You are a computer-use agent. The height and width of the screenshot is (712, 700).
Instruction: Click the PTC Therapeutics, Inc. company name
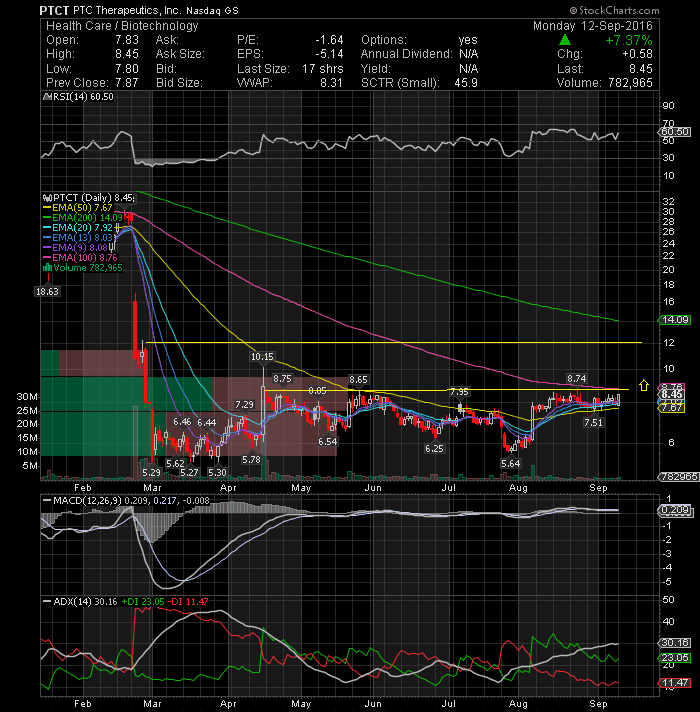point(127,10)
